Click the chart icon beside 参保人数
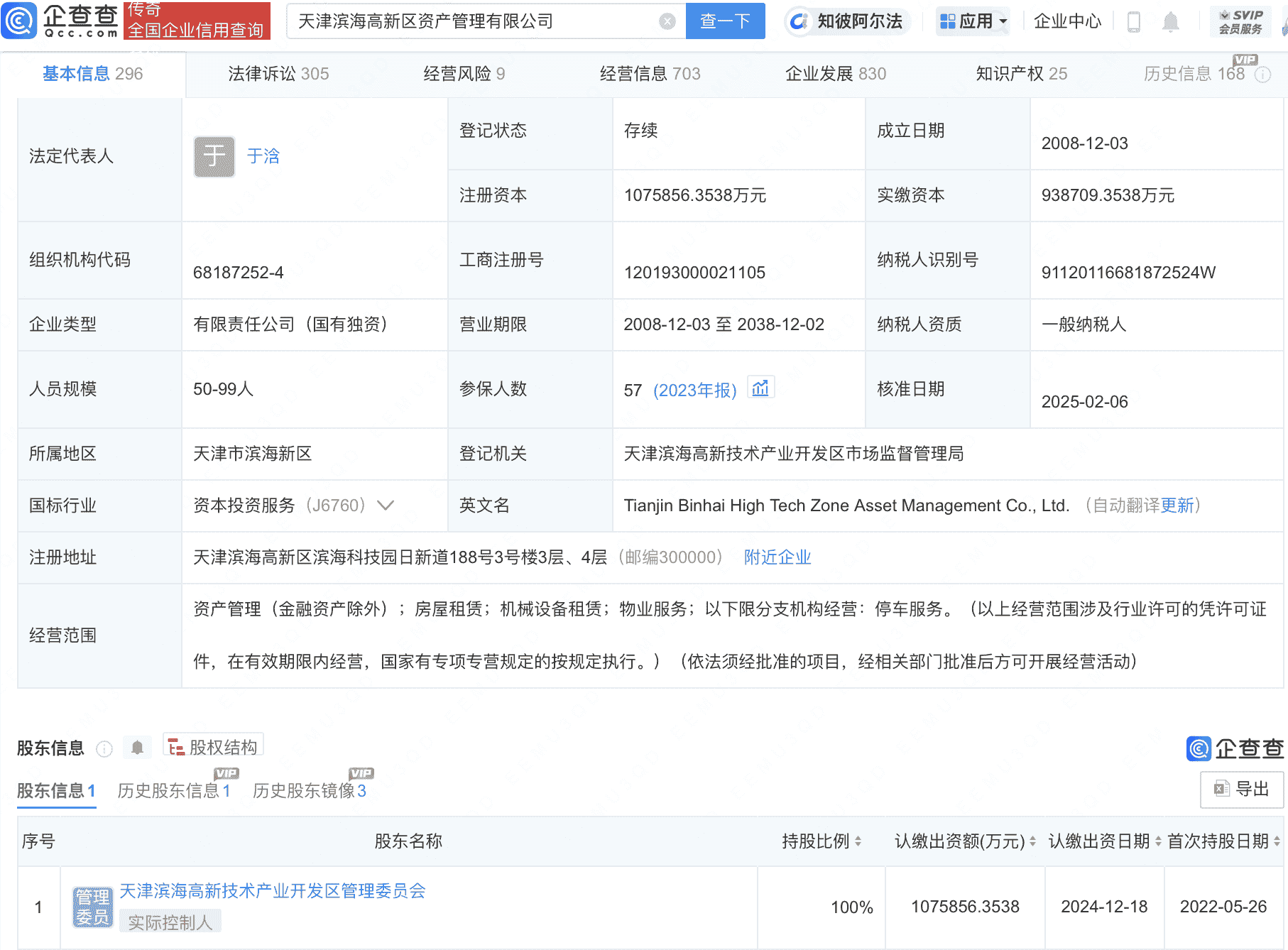 760,388
